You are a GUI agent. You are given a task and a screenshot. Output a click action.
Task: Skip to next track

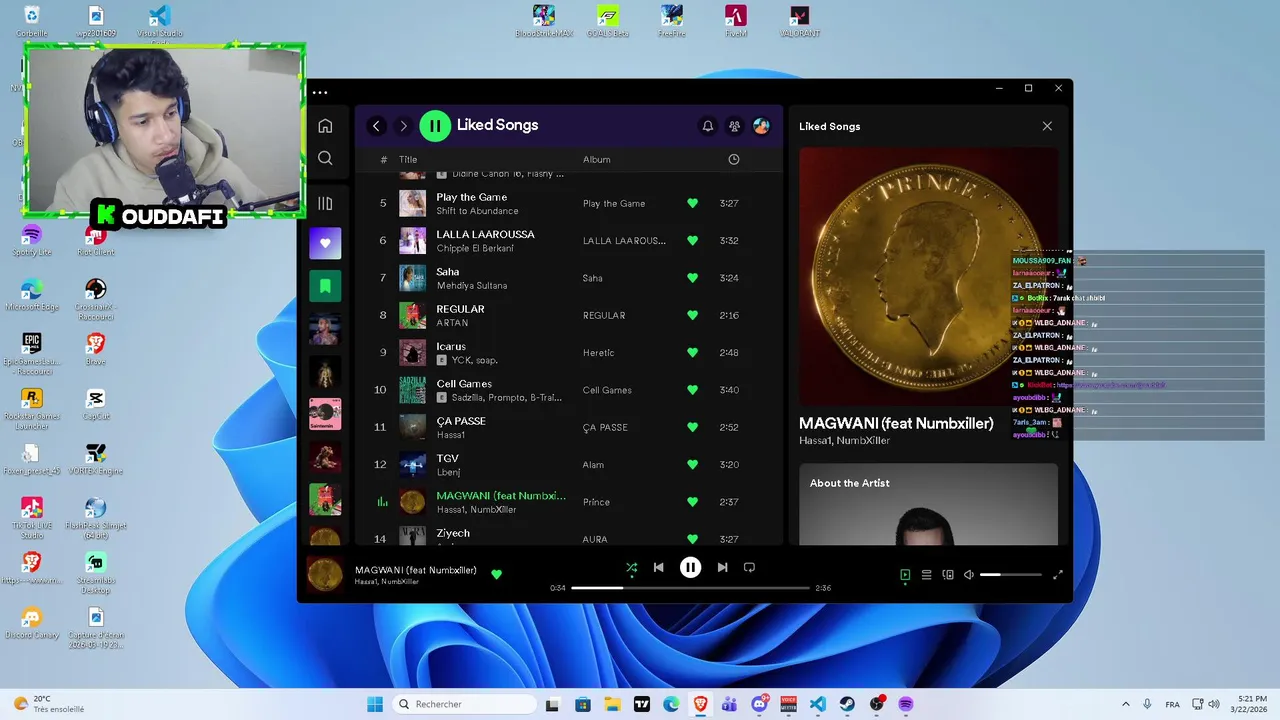tap(722, 567)
